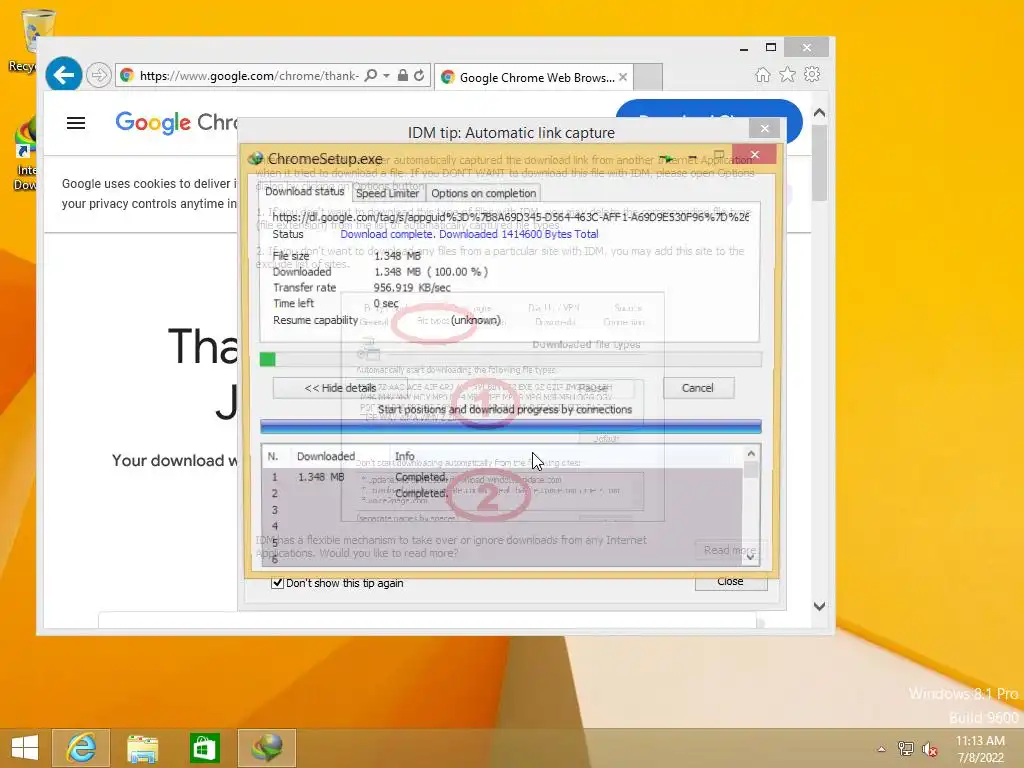Click the network tray icon

(x=906, y=749)
